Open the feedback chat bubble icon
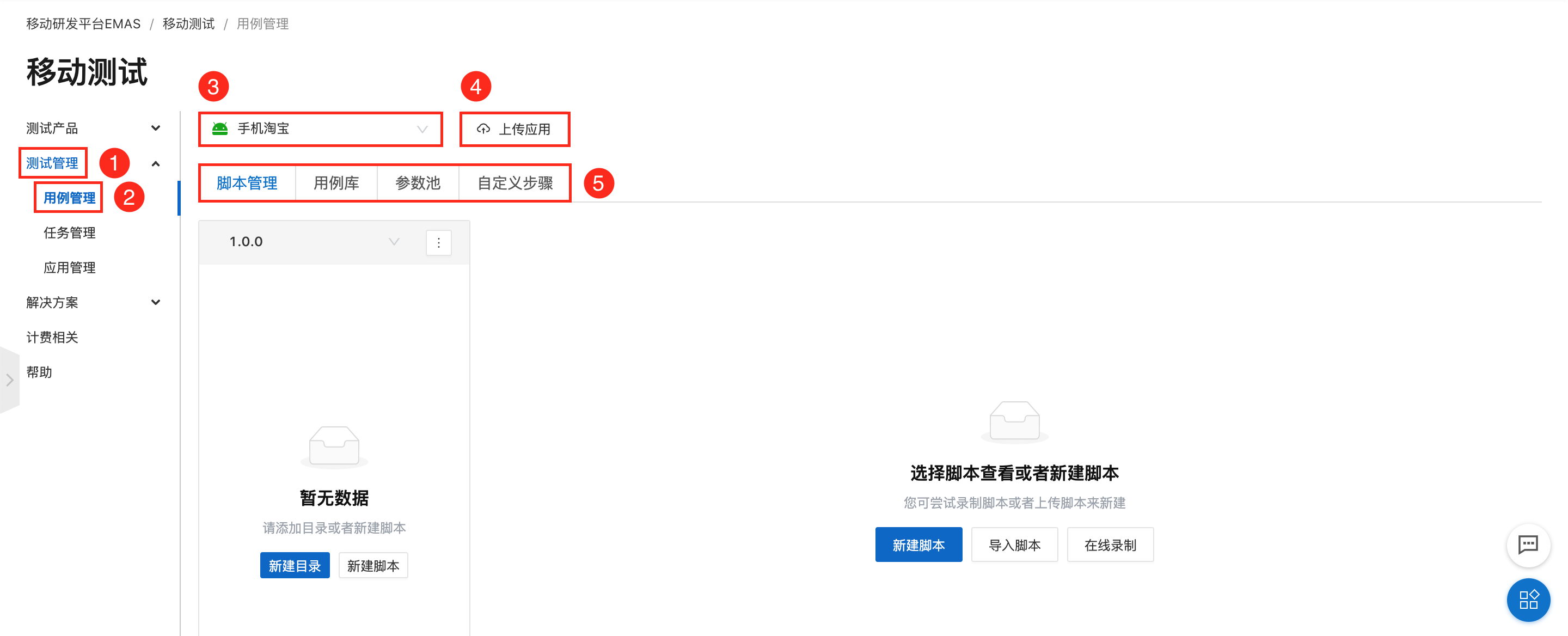The image size is (1568, 636). (1528, 544)
